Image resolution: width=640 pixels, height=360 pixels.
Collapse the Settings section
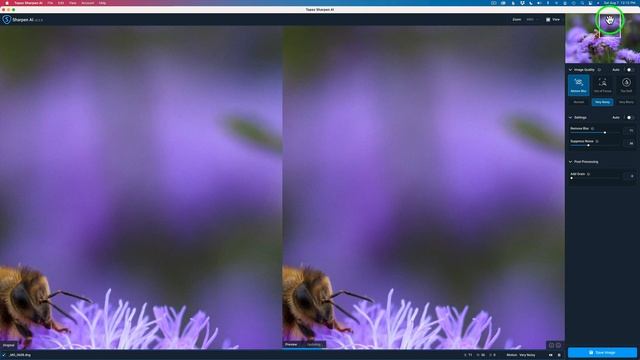click(x=571, y=118)
